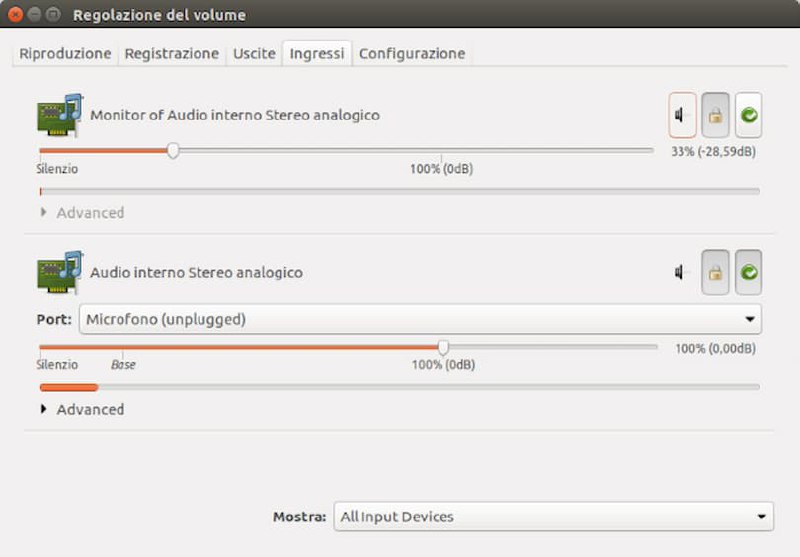Set Monitor device as fallback with green icon
The image size is (800, 557).
(x=748, y=115)
